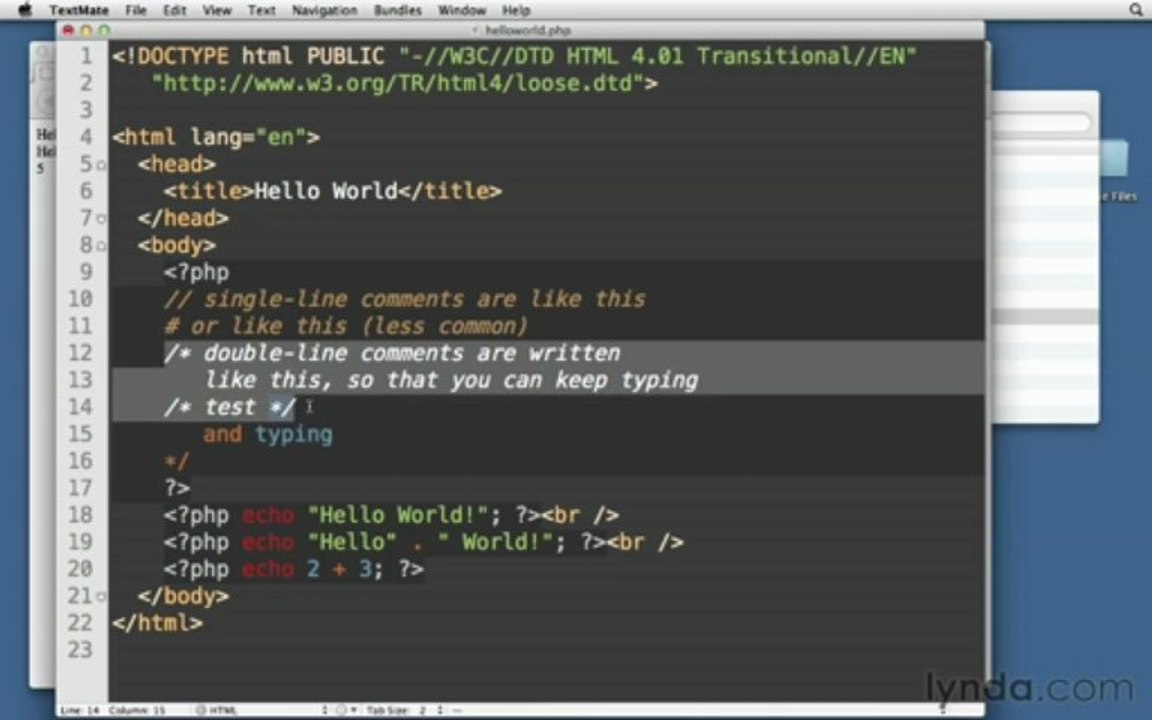Open the Apple menu
The height and width of the screenshot is (720, 1152).
coord(25,10)
